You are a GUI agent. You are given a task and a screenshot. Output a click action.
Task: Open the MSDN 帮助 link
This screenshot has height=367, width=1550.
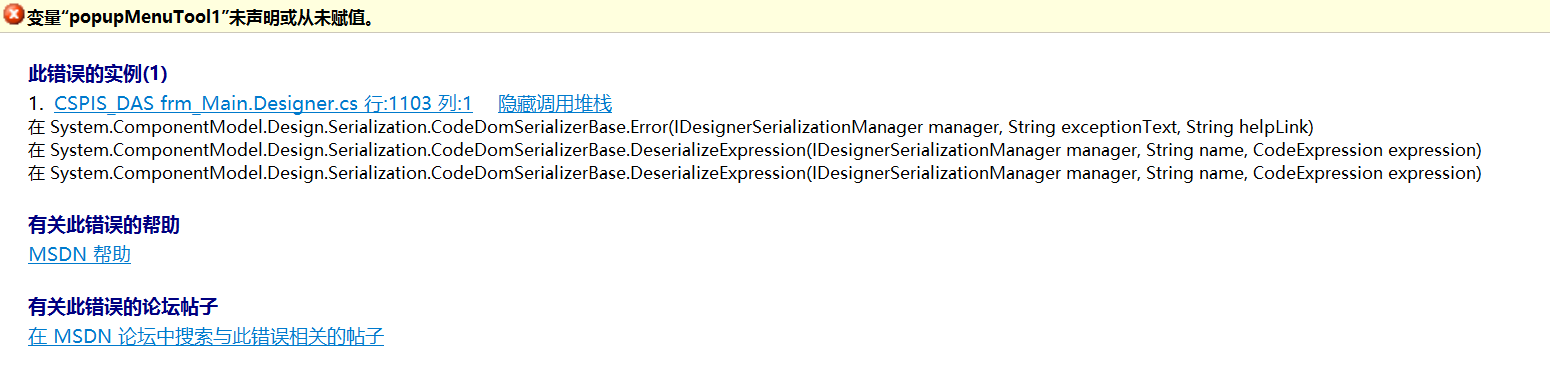click(80, 254)
